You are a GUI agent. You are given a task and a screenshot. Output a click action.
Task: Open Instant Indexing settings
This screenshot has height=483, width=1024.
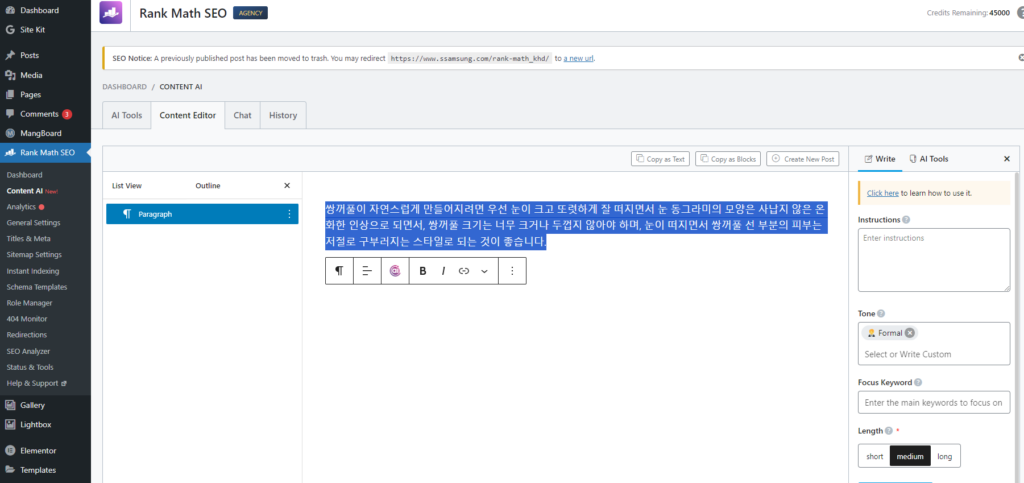pyautogui.click(x=33, y=271)
